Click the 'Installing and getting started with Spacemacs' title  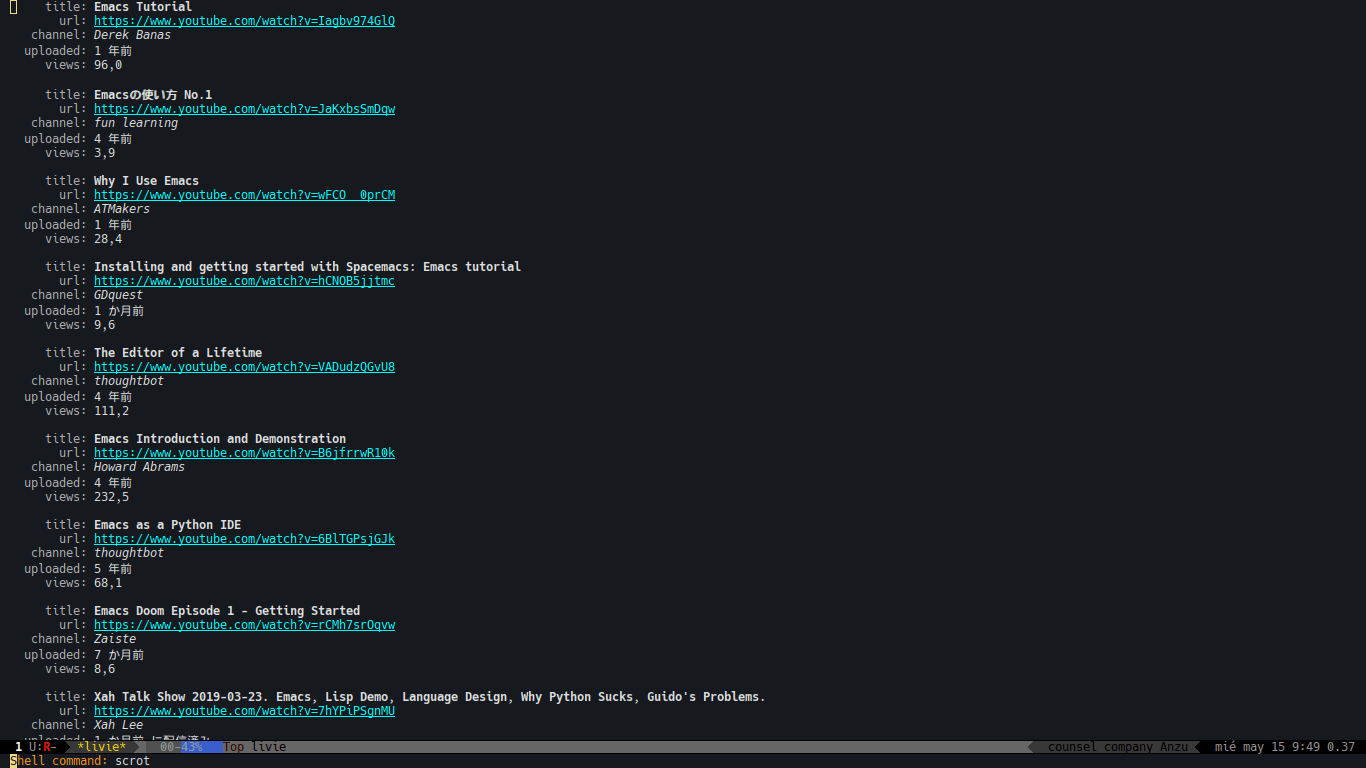307,267
